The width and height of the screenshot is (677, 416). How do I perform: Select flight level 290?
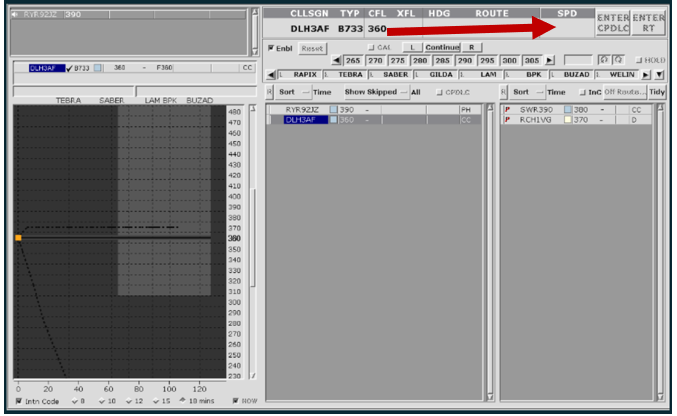pyautogui.click(x=465, y=60)
